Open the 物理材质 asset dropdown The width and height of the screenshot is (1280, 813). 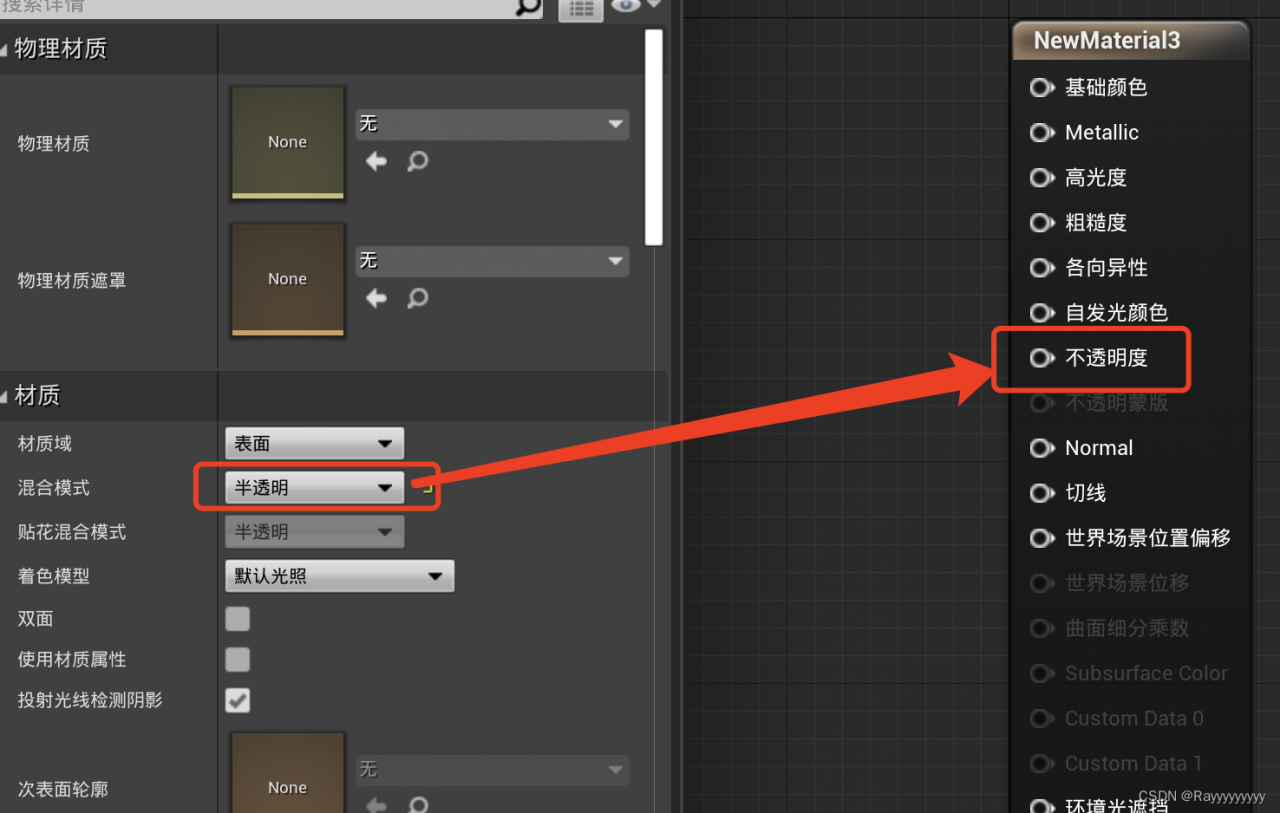[x=492, y=124]
